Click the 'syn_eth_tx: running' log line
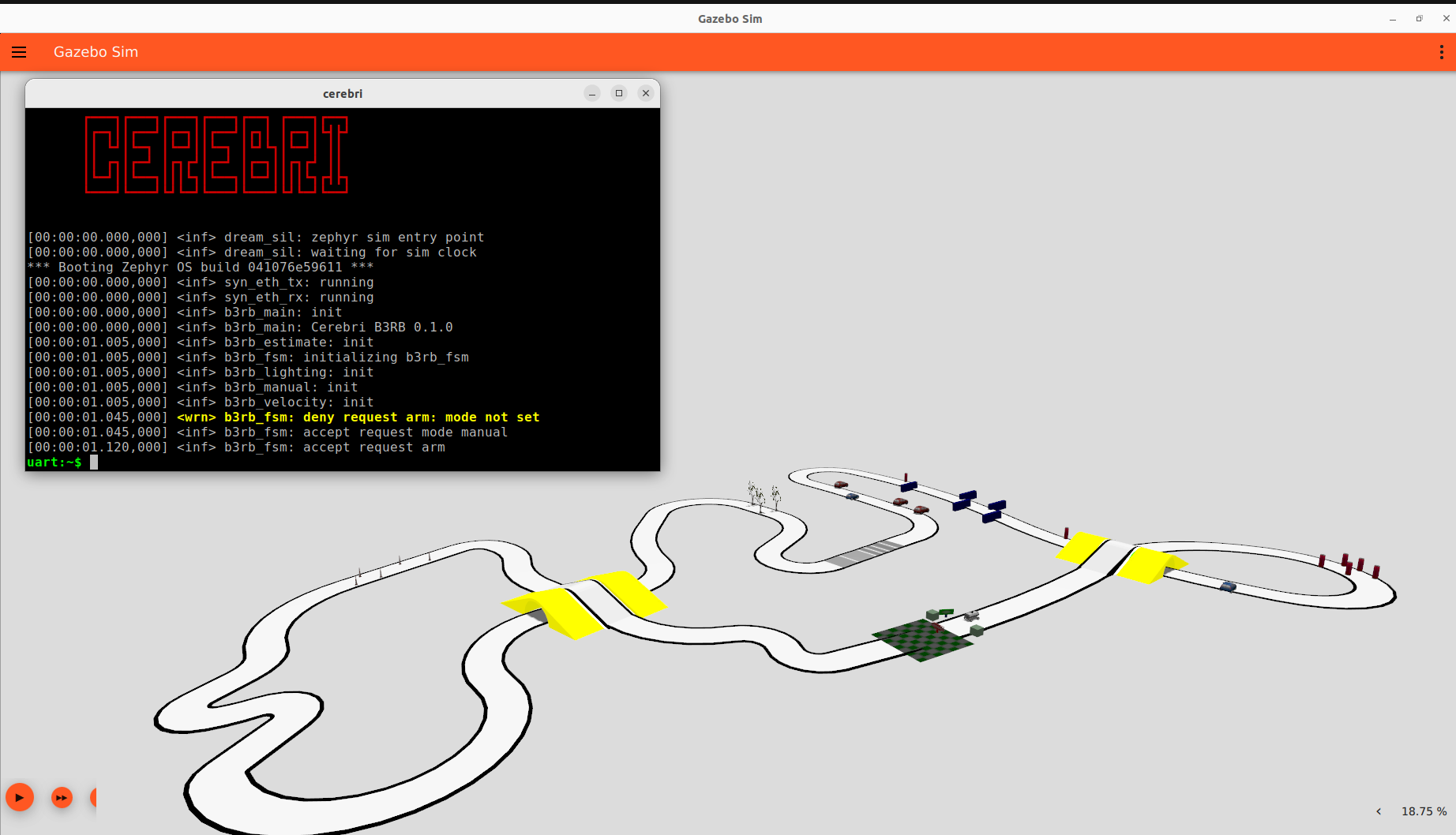 tap(201, 283)
